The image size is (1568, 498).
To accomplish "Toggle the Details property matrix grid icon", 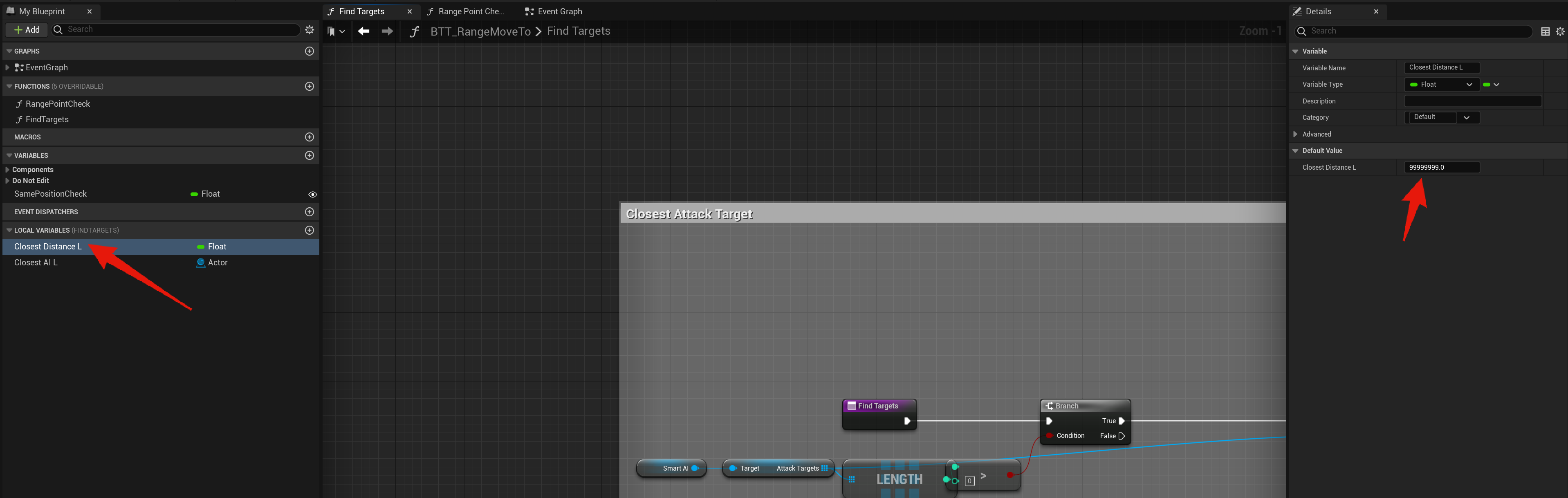I will click(1545, 31).
